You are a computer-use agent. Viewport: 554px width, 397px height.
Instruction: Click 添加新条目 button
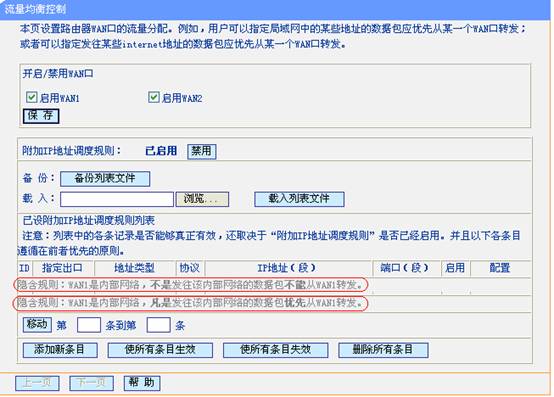click(x=60, y=350)
